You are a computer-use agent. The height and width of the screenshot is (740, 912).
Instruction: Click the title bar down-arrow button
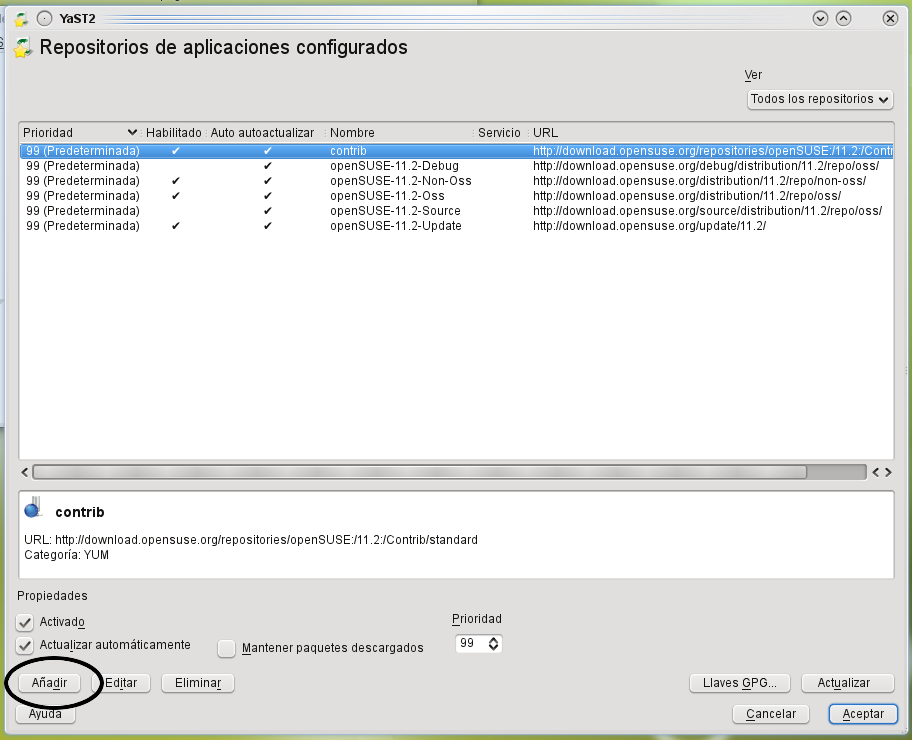(820, 19)
